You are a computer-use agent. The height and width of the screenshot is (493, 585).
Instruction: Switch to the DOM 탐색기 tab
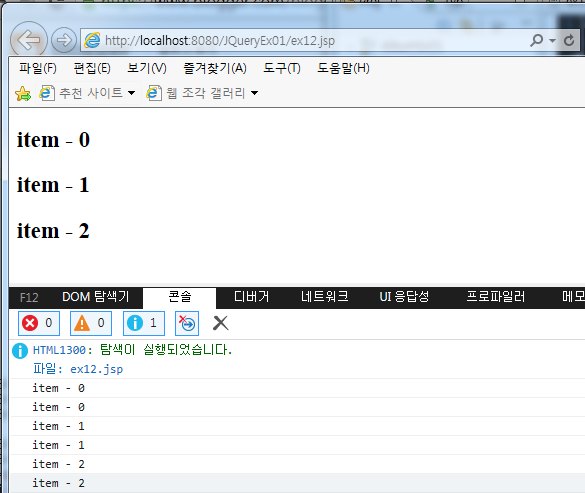point(96,297)
